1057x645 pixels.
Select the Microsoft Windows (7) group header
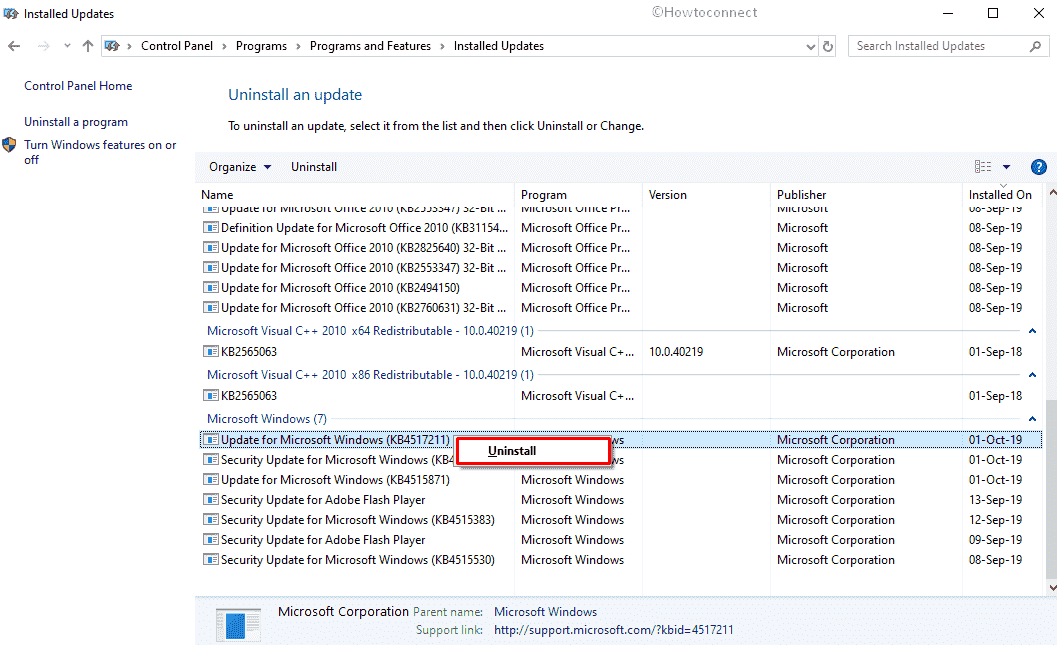click(x=266, y=419)
